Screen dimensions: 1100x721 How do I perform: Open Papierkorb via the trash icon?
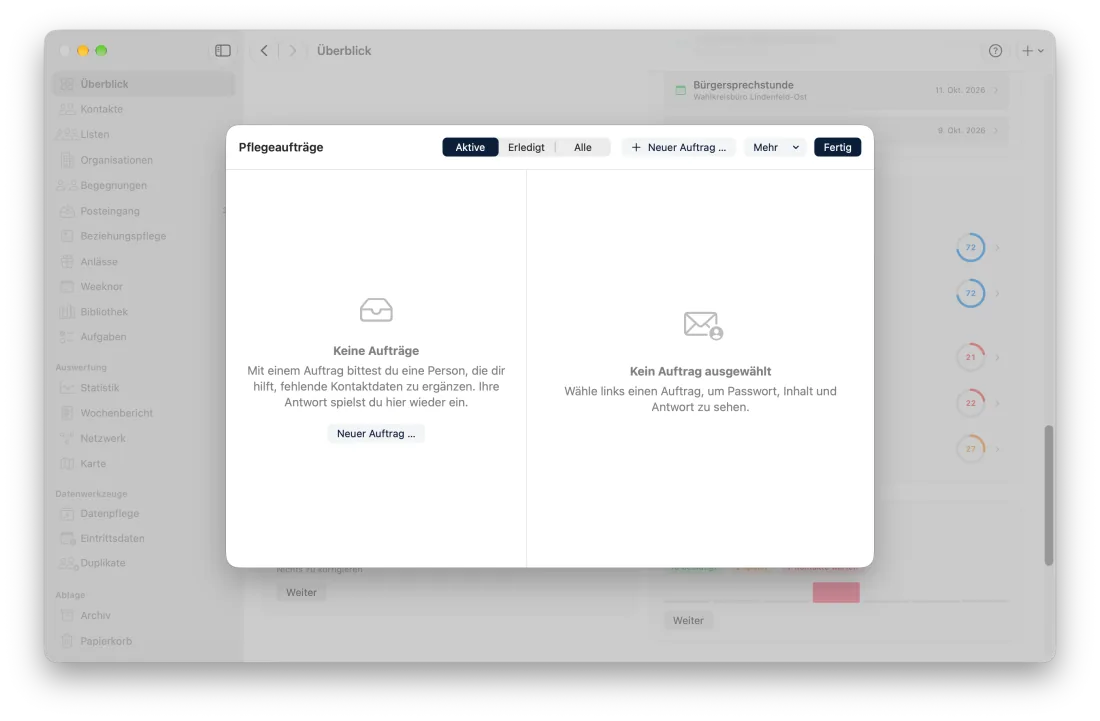point(67,641)
